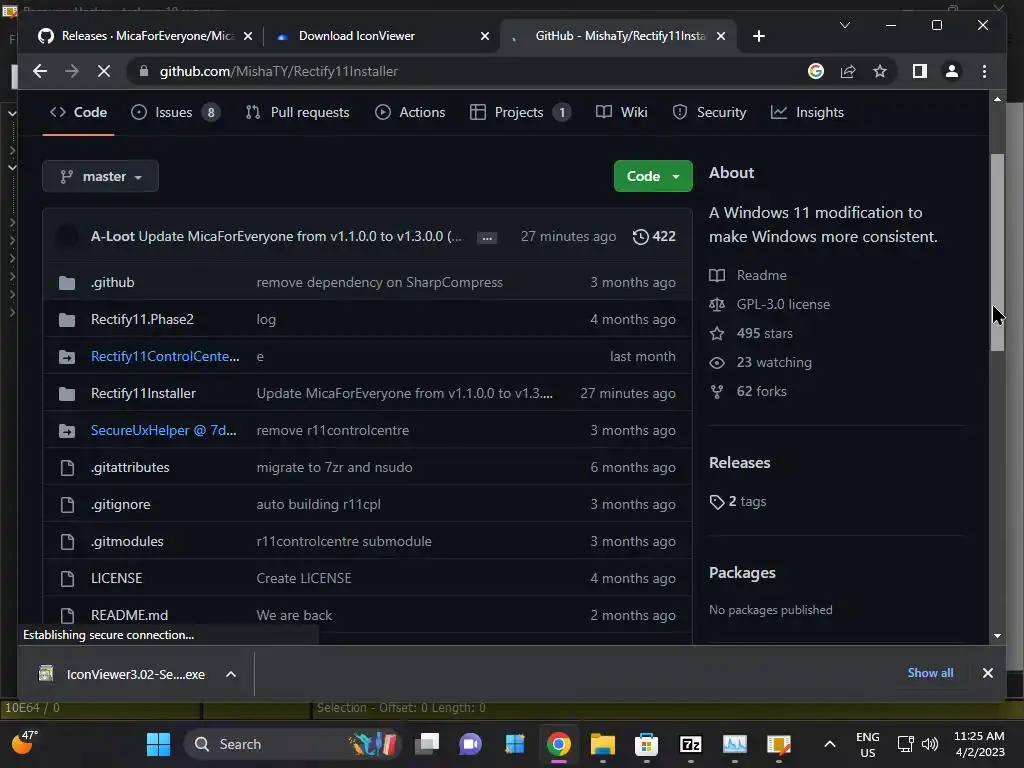Open the Issues tab
Image resolution: width=1024 pixels, height=768 pixels.
(175, 112)
